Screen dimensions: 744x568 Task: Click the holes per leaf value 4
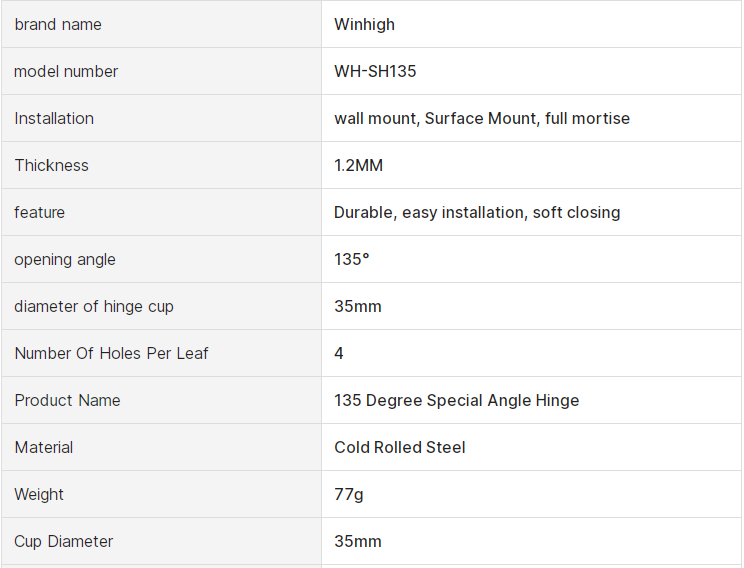(x=339, y=353)
